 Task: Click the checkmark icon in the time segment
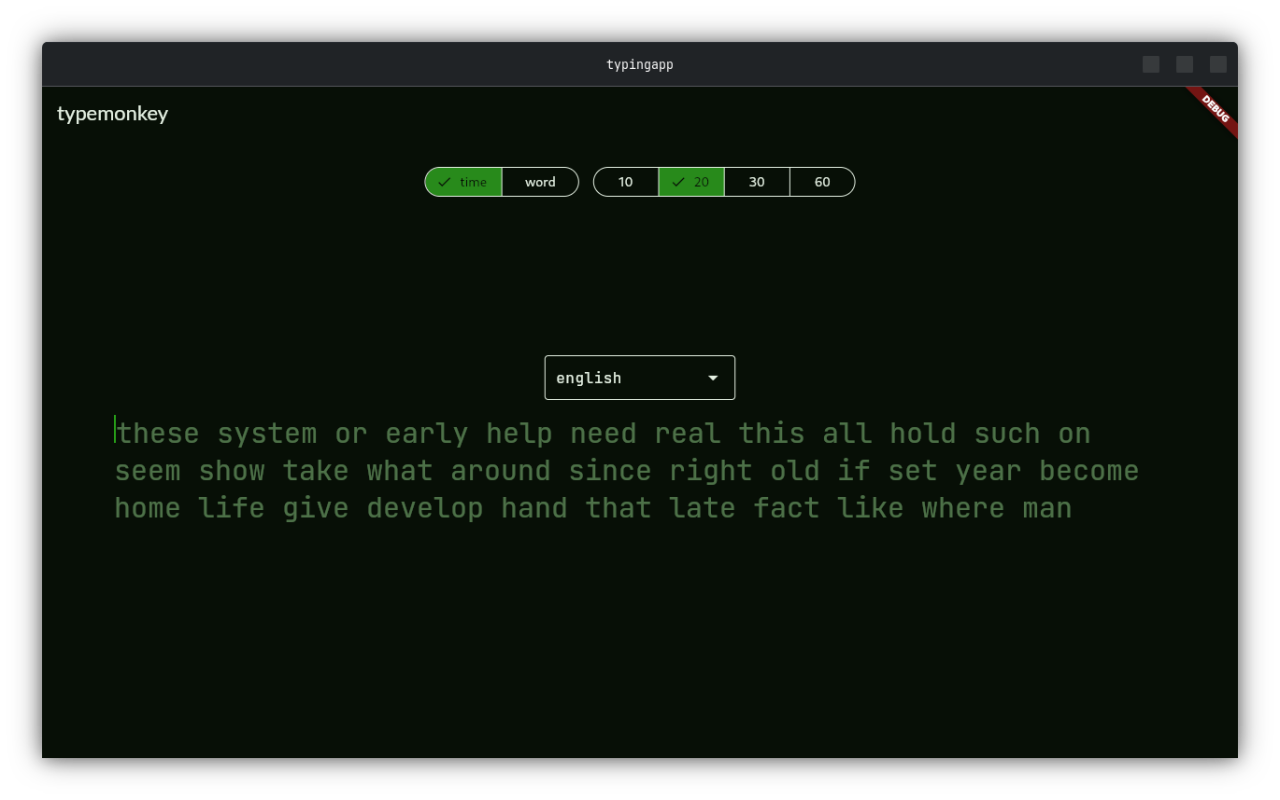[445, 182]
